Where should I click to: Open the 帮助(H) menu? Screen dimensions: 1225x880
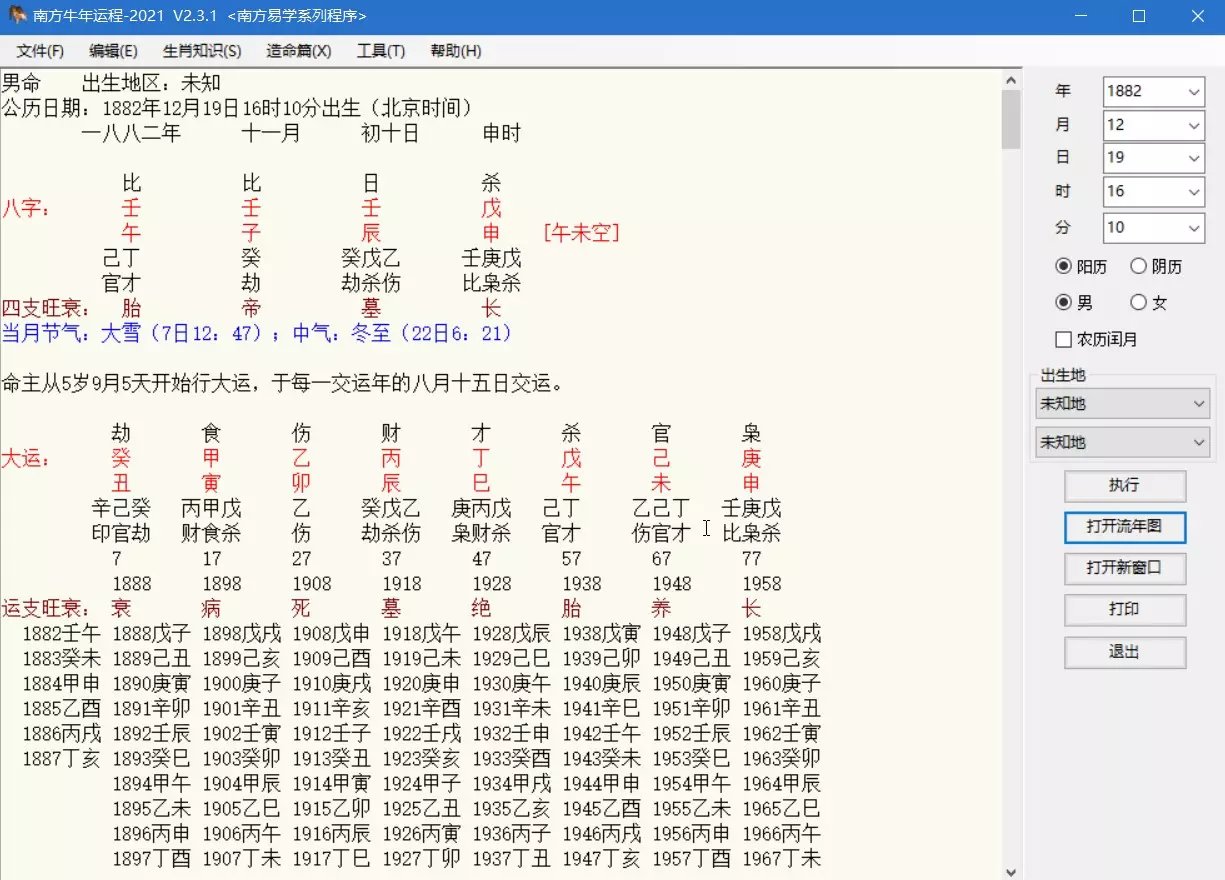455,51
